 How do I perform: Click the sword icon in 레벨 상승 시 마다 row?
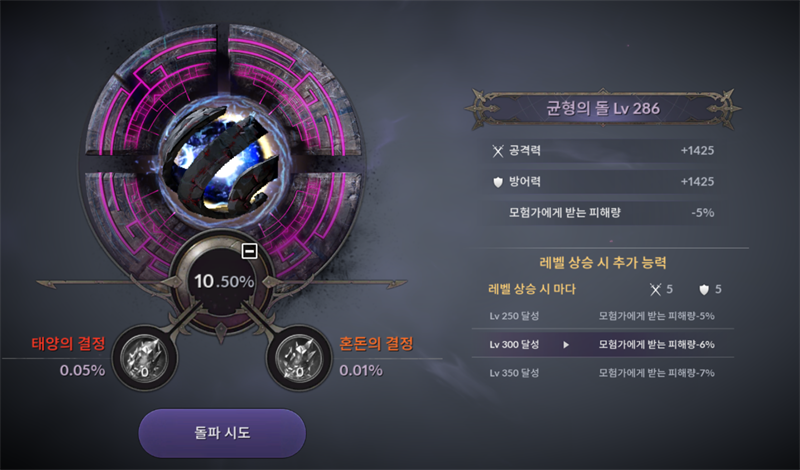(x=656, y=290)
